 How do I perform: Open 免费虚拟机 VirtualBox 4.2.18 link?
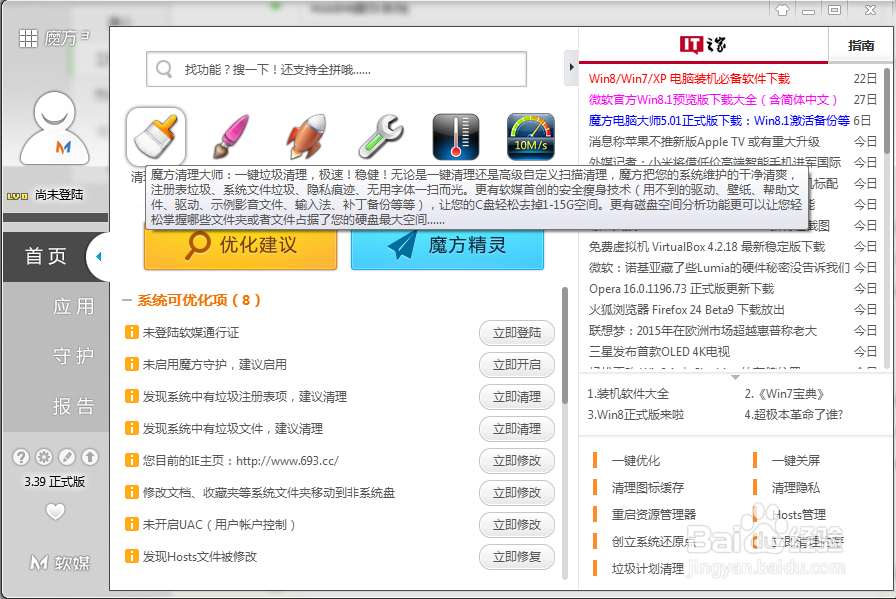[x=707, y=247]
